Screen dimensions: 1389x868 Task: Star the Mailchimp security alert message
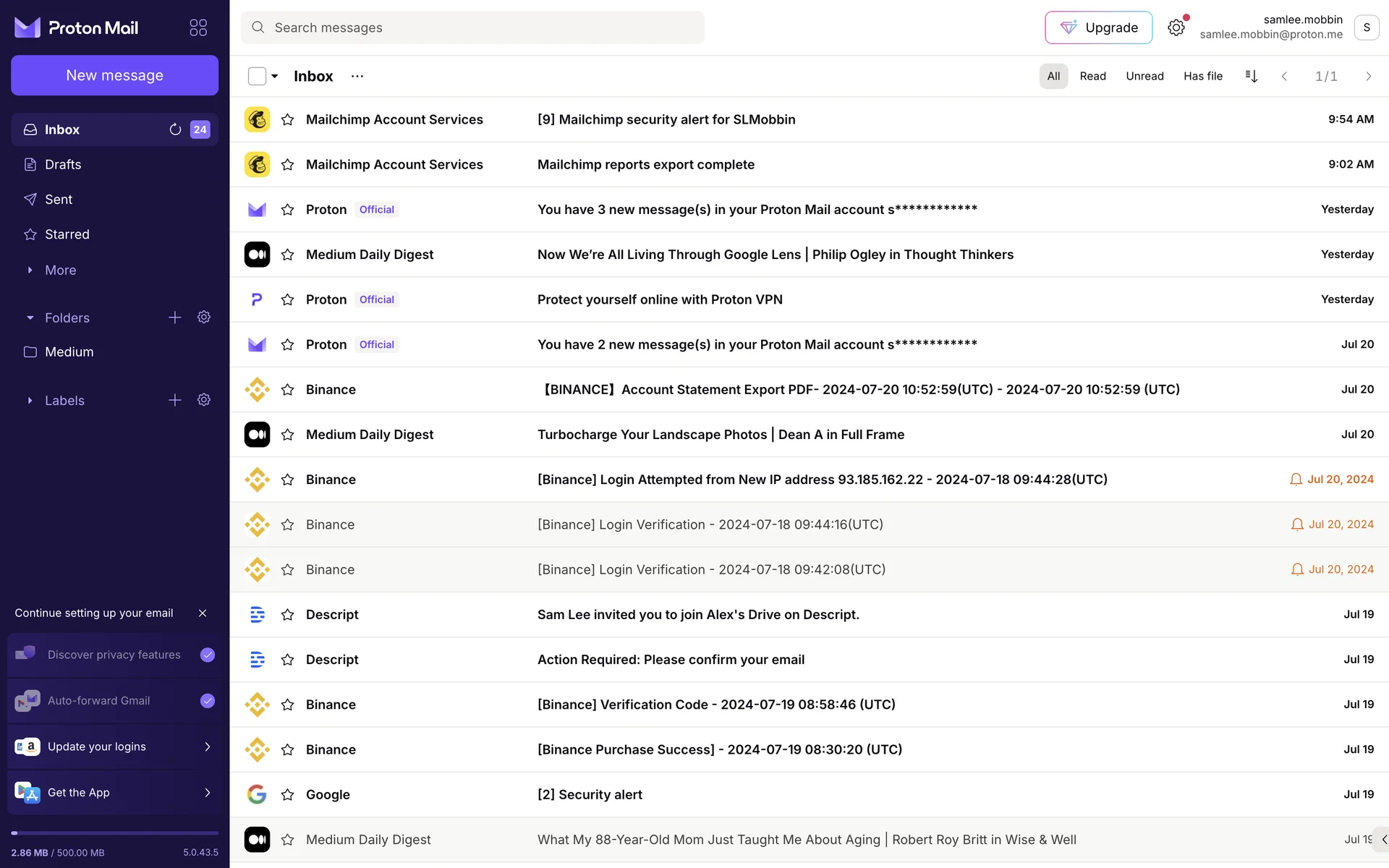click(x=287, y=119)
